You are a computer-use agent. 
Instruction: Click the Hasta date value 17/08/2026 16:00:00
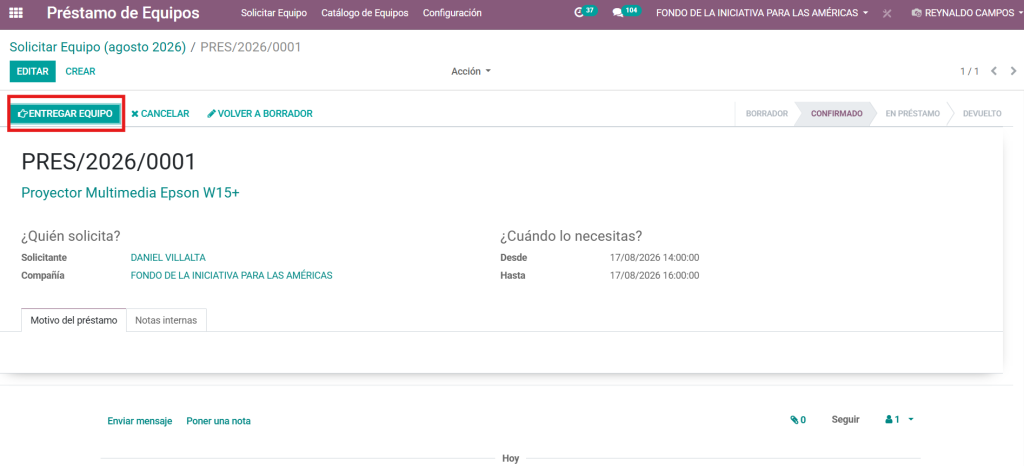point(654,275)
